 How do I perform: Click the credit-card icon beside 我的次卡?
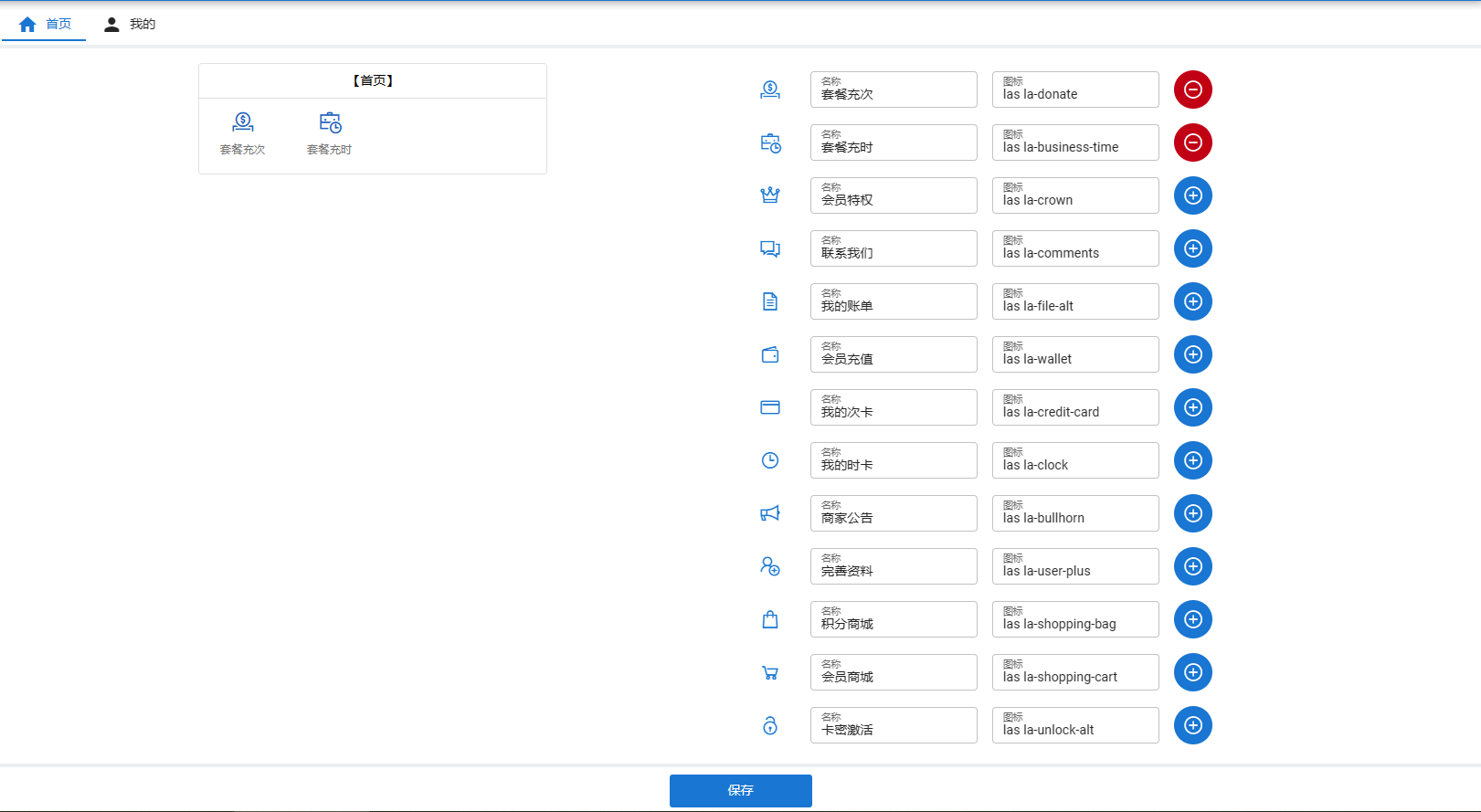(770, 407)
